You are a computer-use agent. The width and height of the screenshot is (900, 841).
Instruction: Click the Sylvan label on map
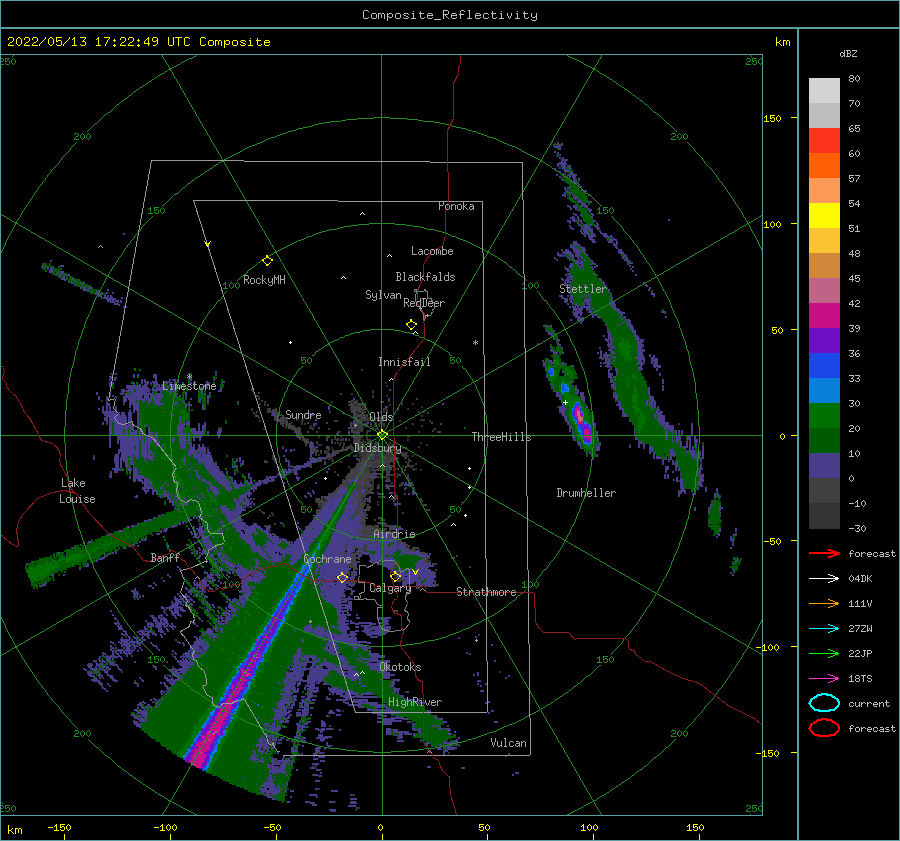[383, 295]
